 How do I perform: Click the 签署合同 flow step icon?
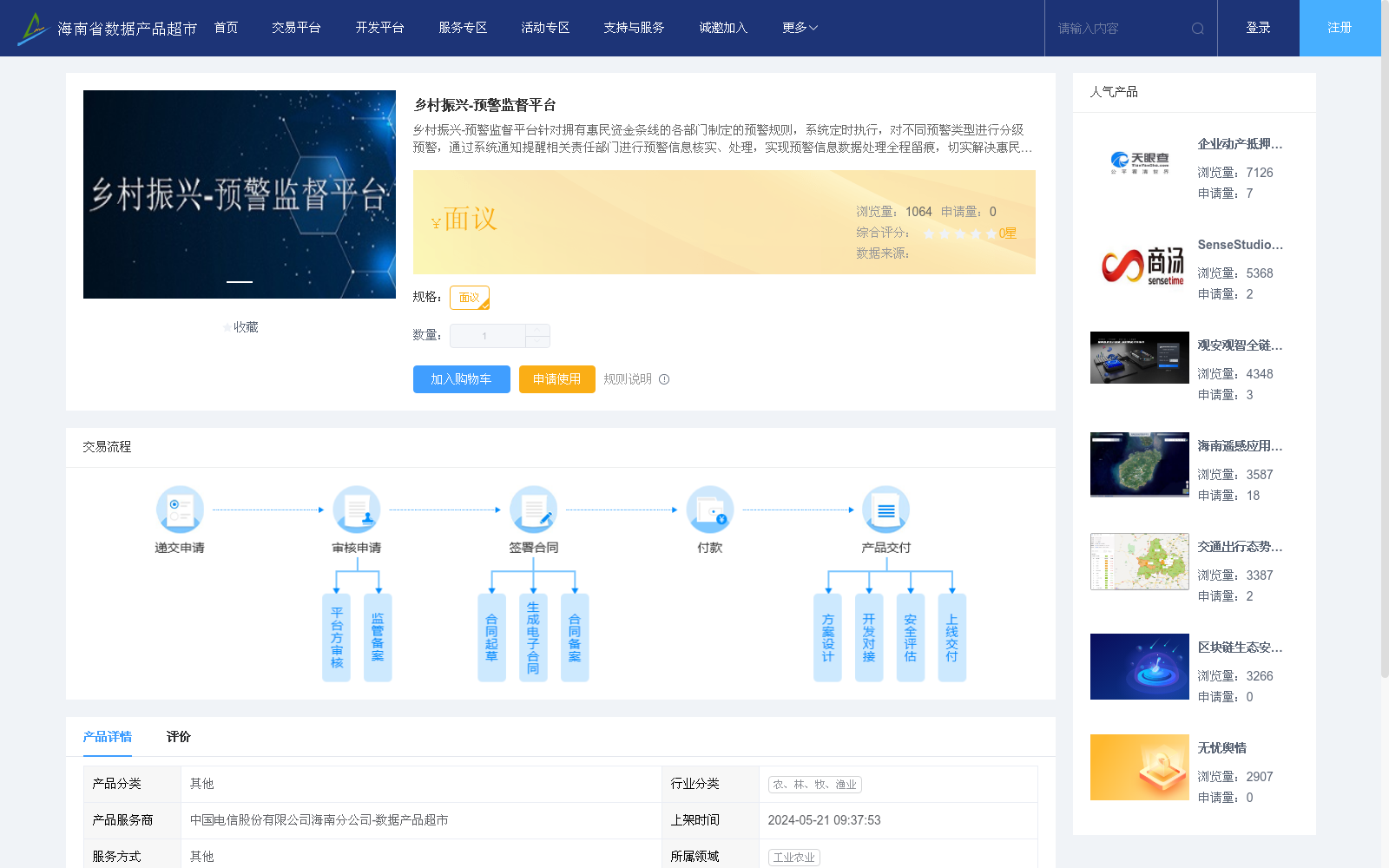[x=533, y=510]
